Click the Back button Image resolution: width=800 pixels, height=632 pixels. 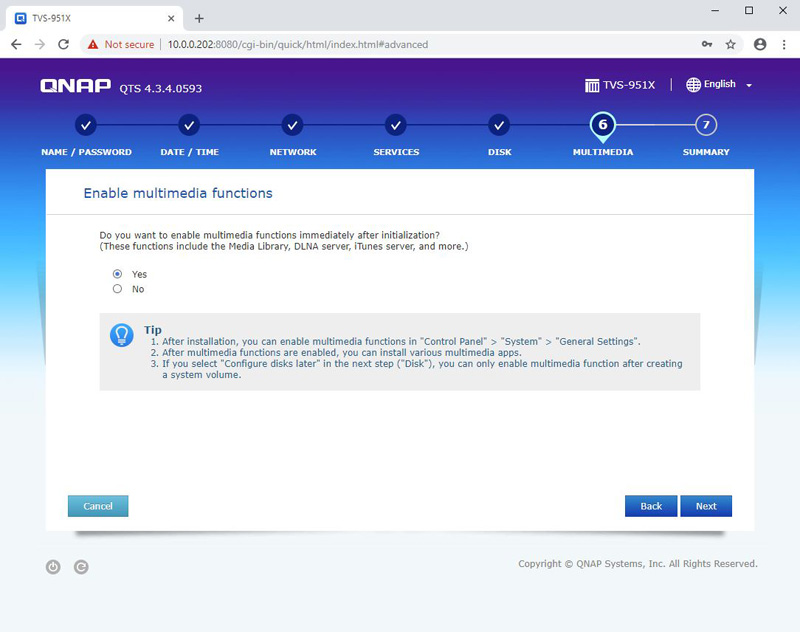[x=651, y=506]
